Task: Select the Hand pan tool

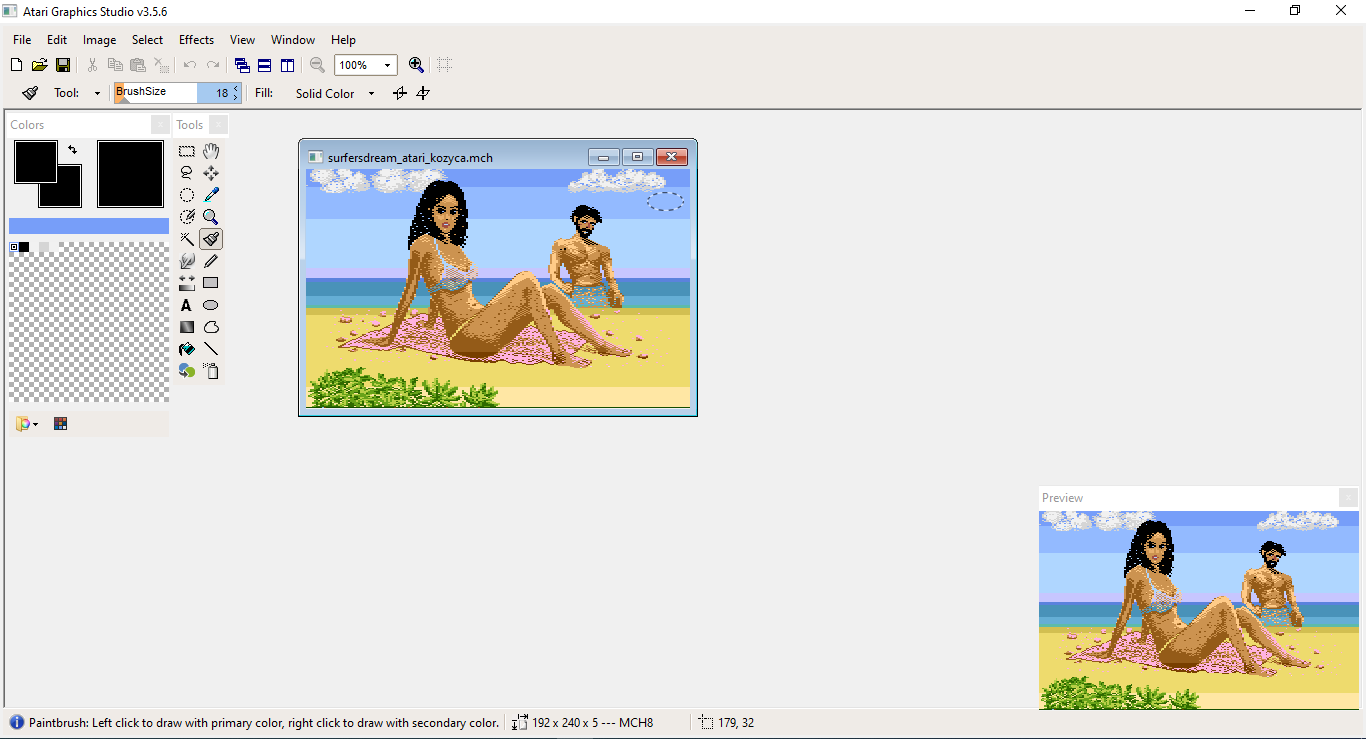Action: (211, 151)
